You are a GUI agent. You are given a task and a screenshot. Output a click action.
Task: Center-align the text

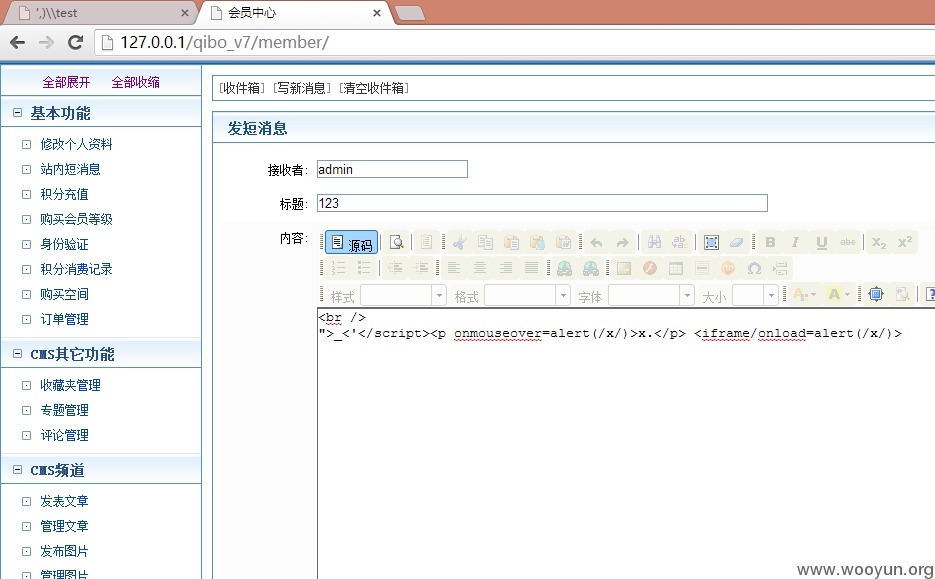coord(479,268)
